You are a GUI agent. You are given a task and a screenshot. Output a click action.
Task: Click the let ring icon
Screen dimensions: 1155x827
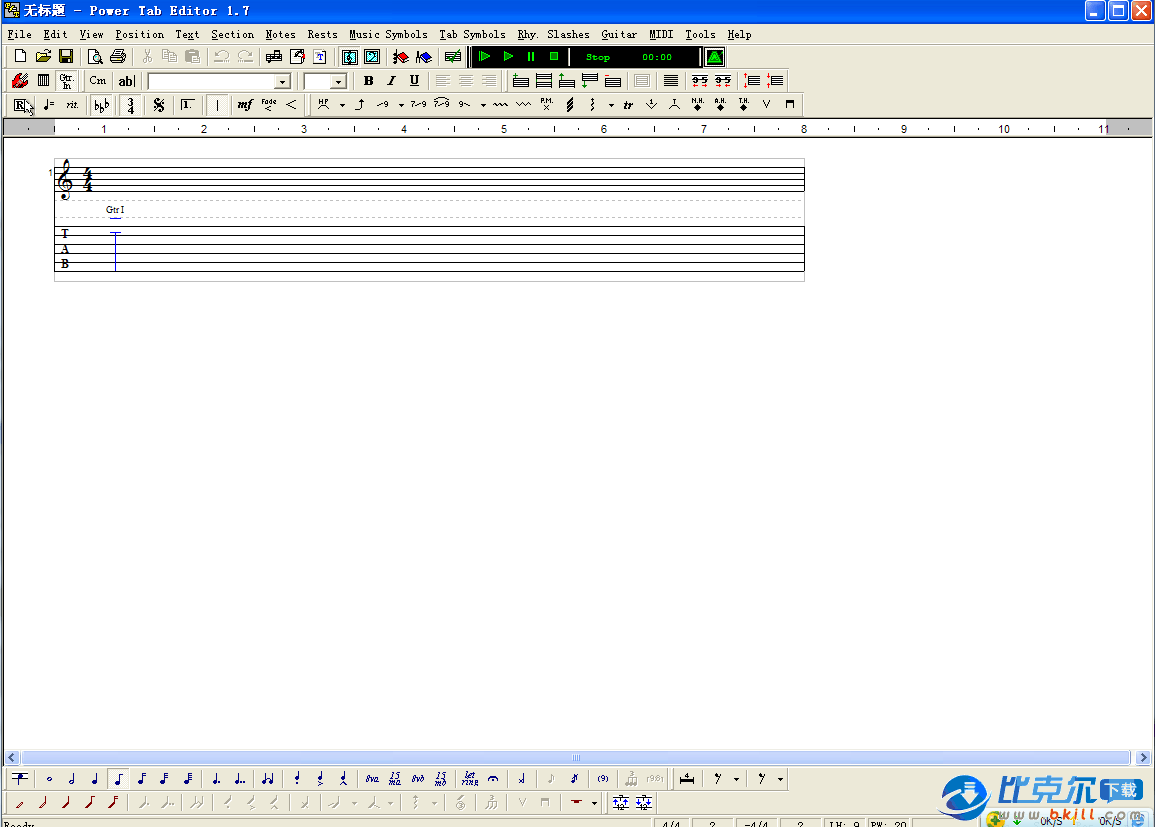469,779
